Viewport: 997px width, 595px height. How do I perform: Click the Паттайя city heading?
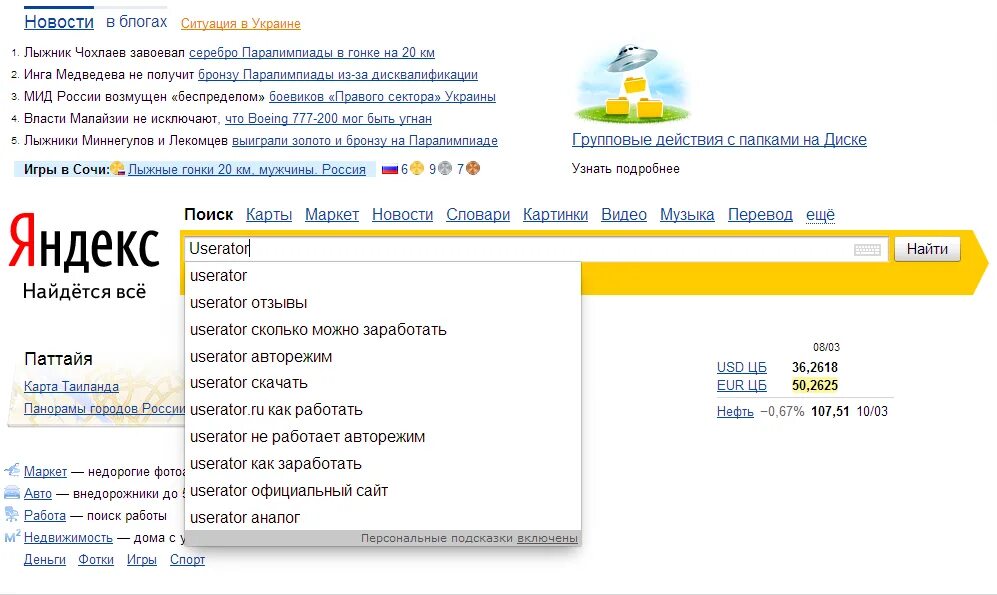(x=58, y=359)
